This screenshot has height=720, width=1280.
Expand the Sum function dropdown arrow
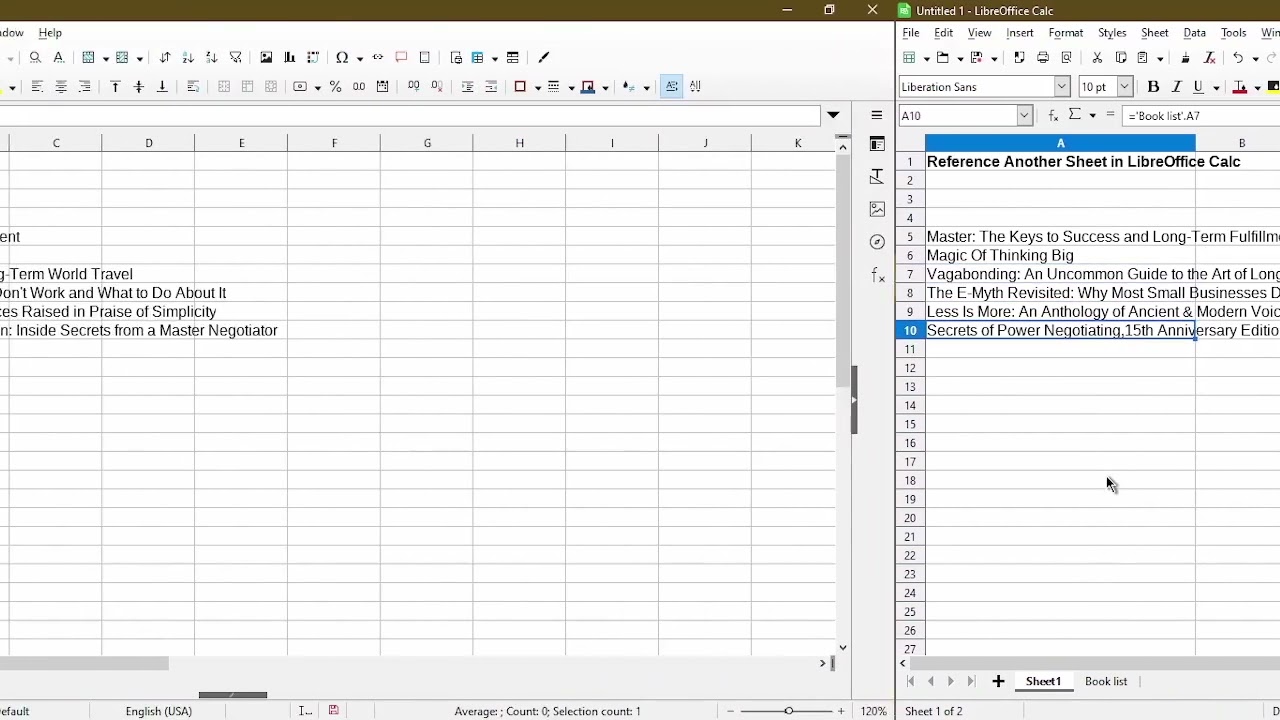pyautogui.click(x=1092, y=116)
